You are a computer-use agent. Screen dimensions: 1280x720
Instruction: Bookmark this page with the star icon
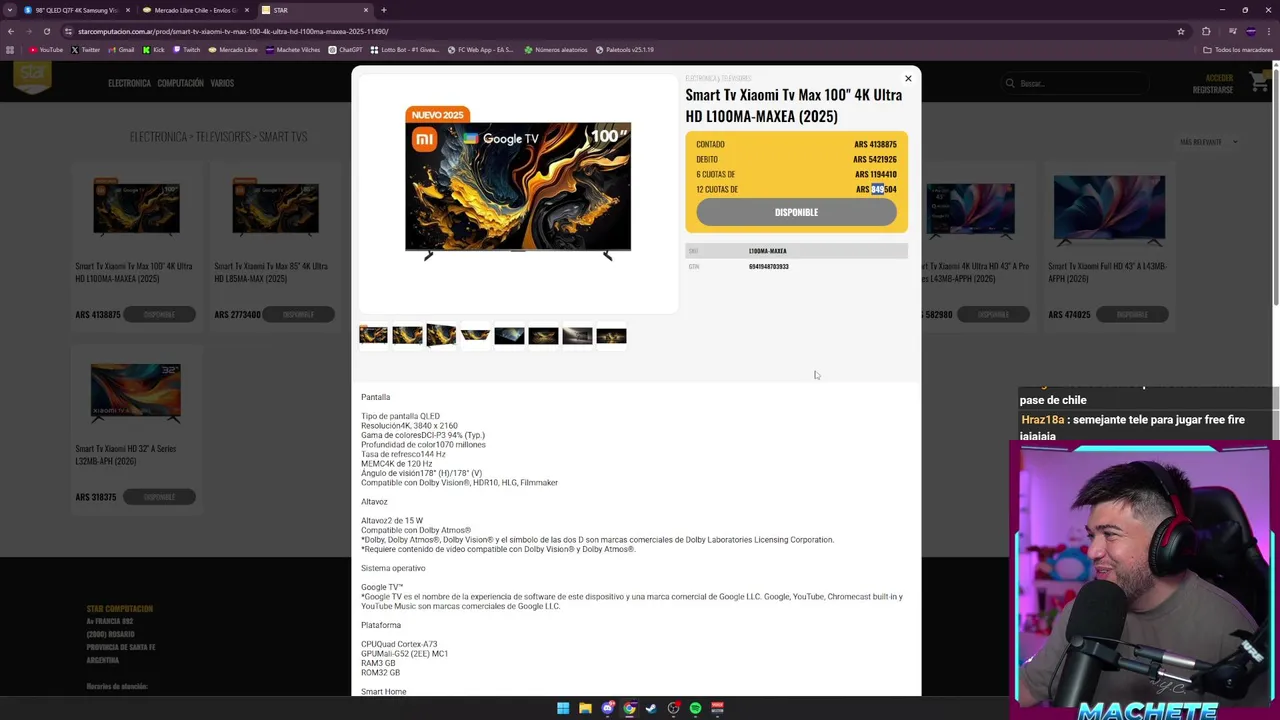click(1181, 31)
